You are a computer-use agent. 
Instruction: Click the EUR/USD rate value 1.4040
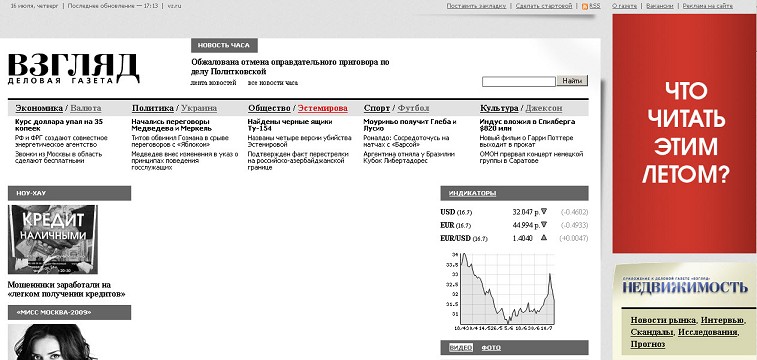point(524,238)
